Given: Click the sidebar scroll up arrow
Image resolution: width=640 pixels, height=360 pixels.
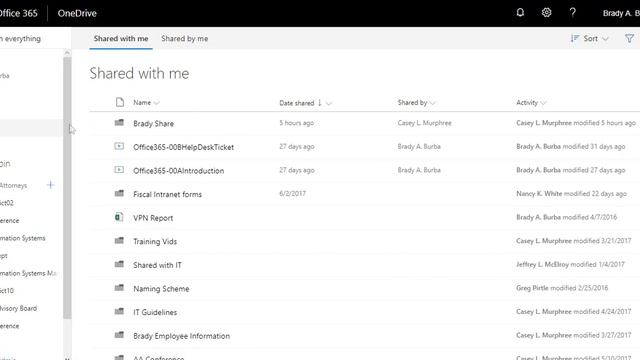Looking at the screenshot, I should (x=67, y=53).
